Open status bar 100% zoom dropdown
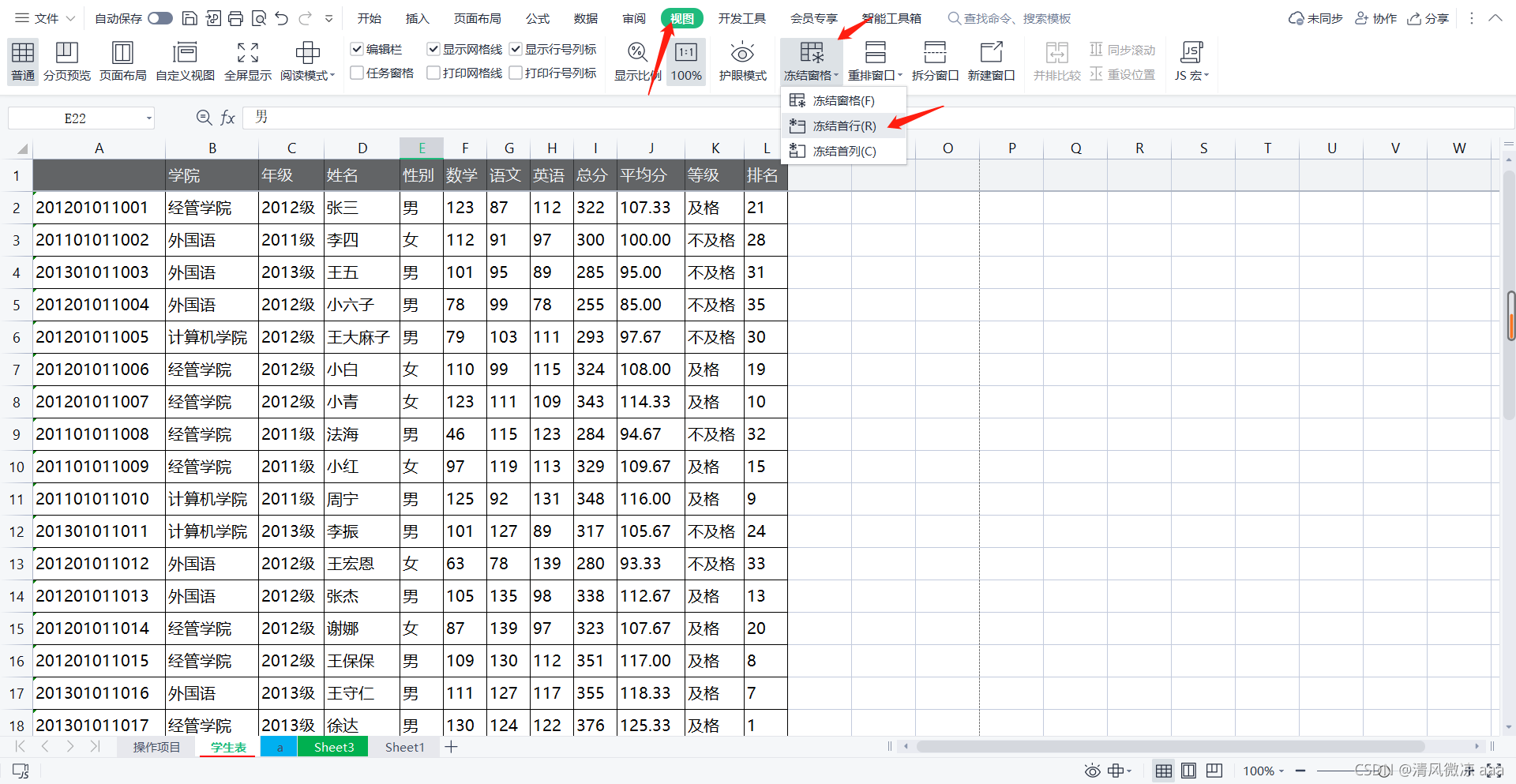 pyautogui.click(x=1281, y=771)
